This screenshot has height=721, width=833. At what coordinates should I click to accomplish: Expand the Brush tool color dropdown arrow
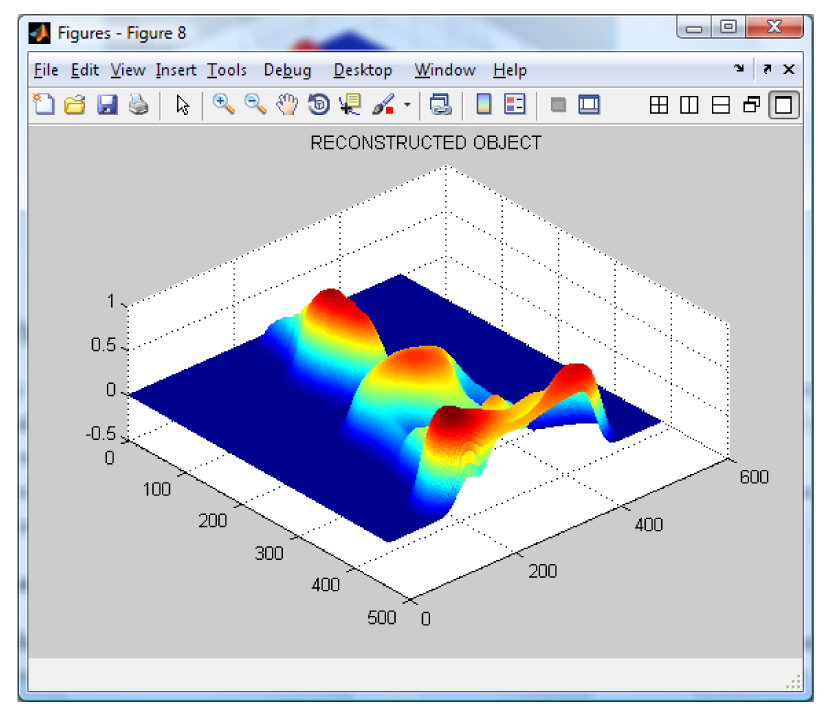(407, 105)
